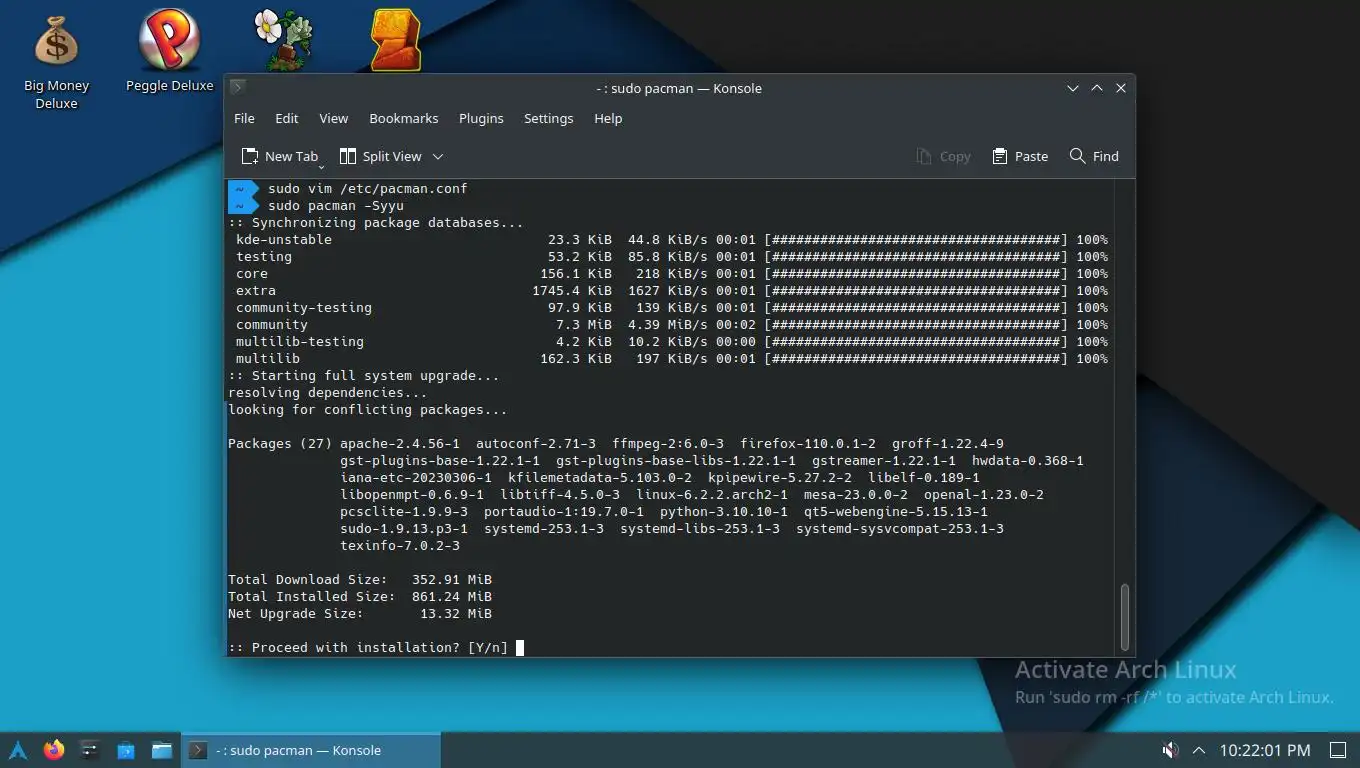
Task: Click the 'Total Installed Size' line
Action: coord(360,597)
